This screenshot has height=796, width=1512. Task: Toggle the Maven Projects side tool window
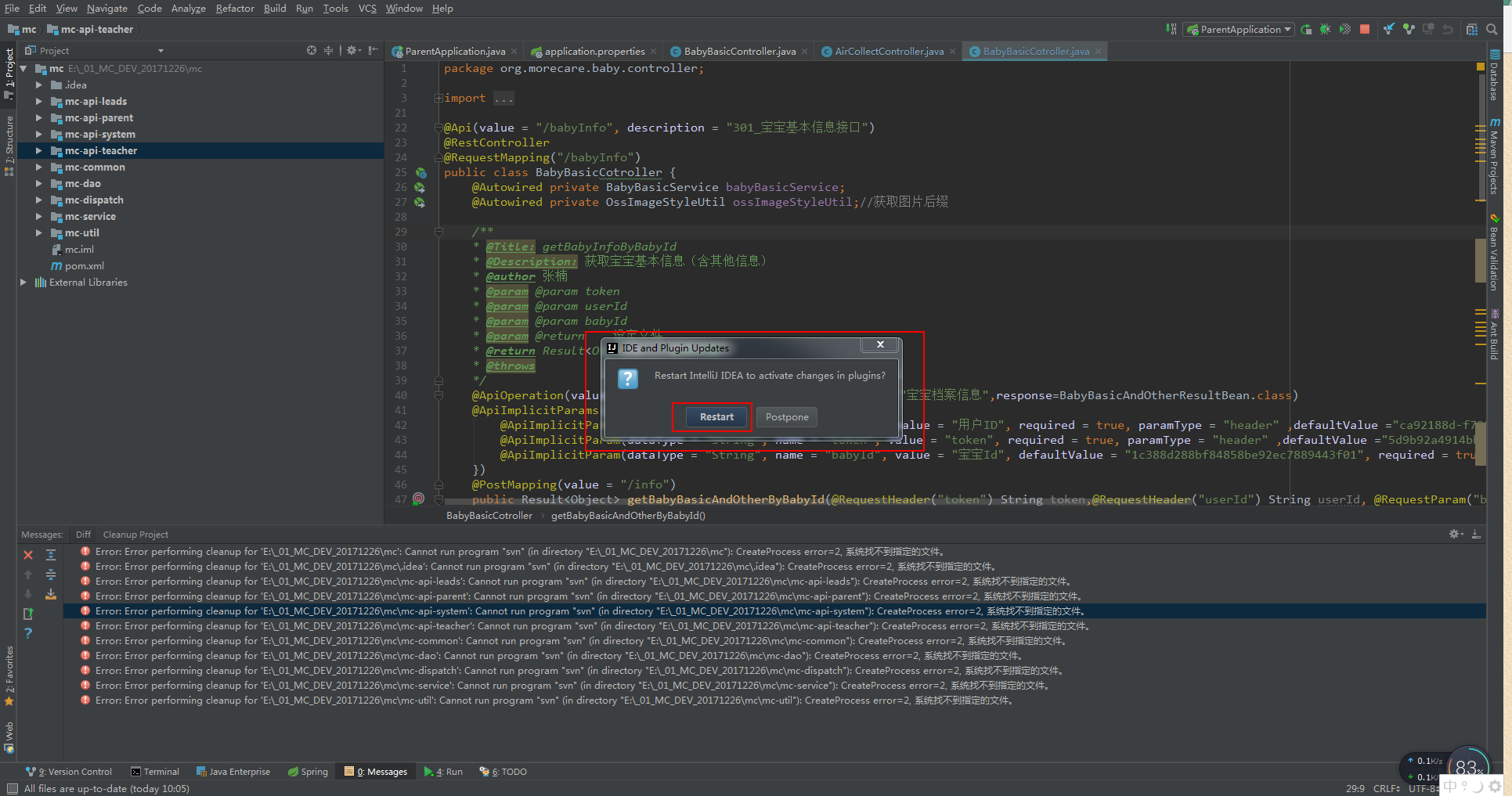(x=1495, y=157)
